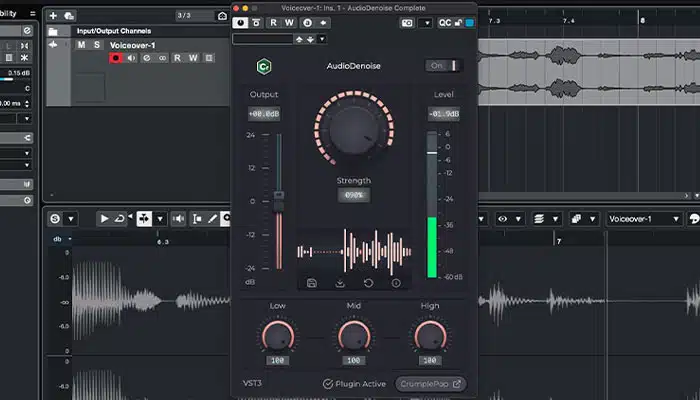The height and width of the screenshot is (400, 700).
Task: Click the CrumplePop link button
Action: click(x=431, y=384)
